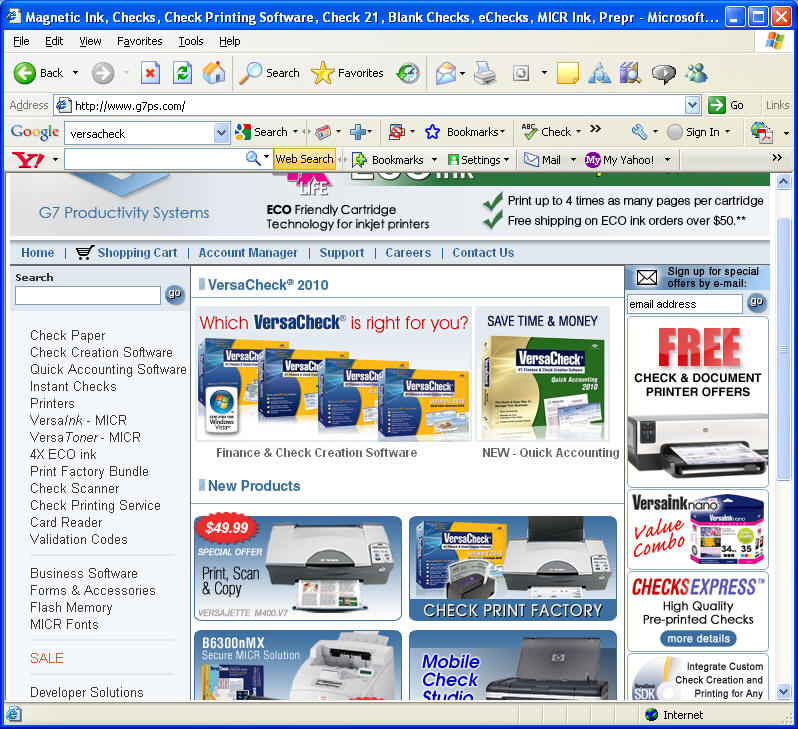
Task: Click in the site Search text field
Action: tap(88, 295)
